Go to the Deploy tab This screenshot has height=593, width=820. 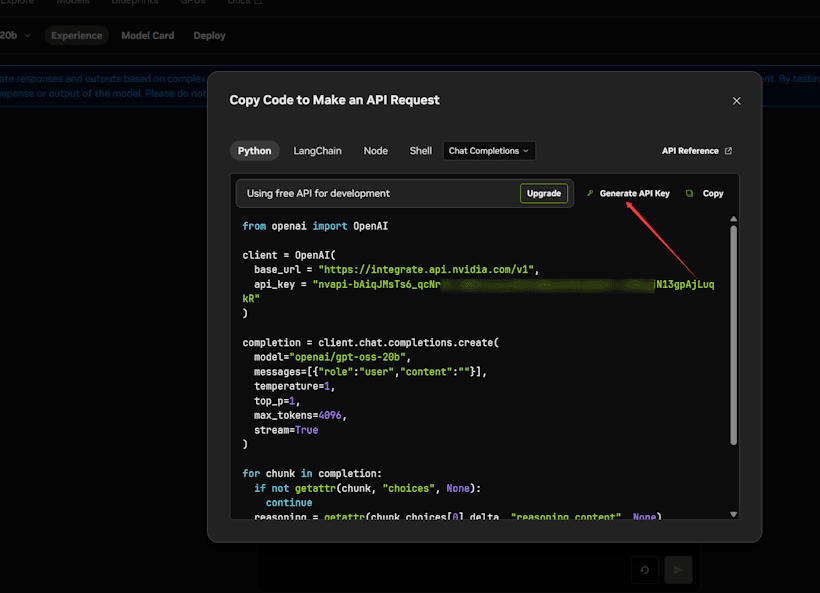tap(210, 36)
